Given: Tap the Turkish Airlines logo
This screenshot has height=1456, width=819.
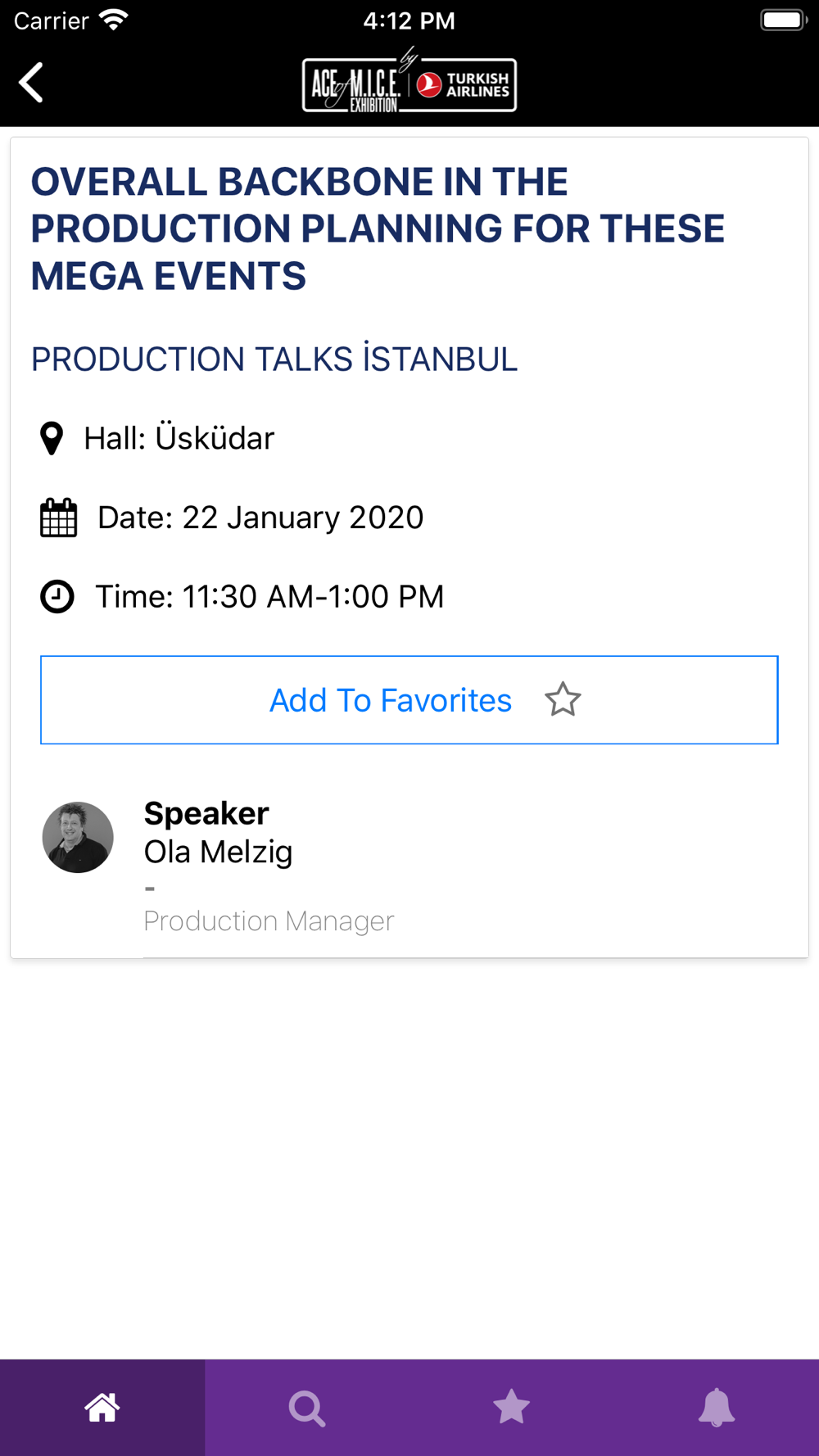Looking at the screenshot, I should click(464, 84).
